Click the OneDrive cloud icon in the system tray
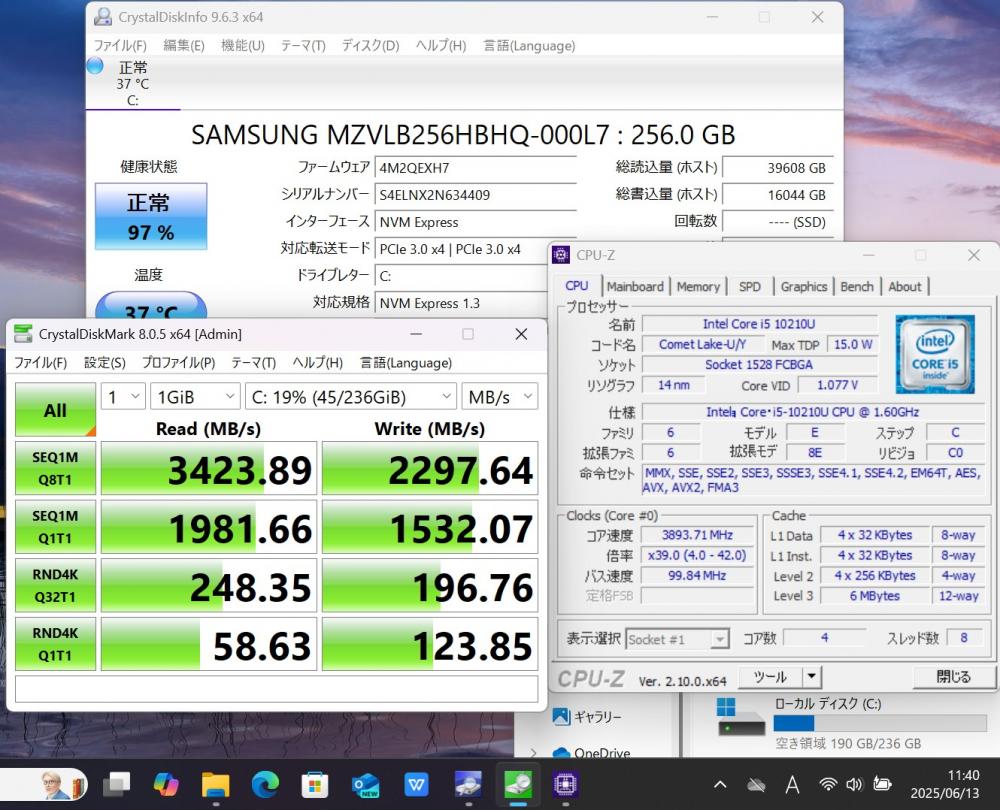 756,785
